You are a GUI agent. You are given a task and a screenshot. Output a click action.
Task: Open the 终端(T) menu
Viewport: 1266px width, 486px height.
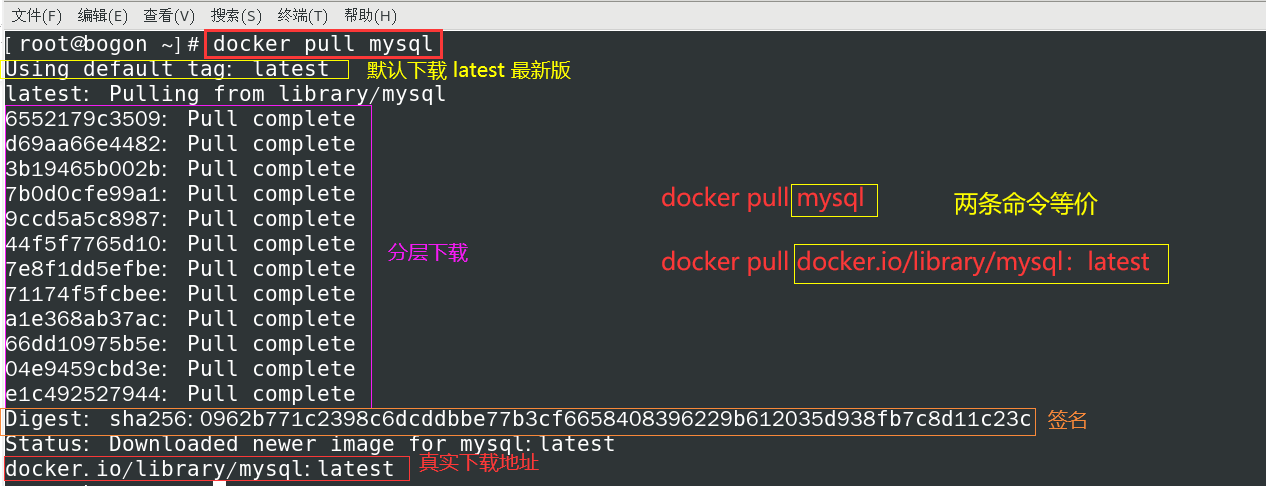(x=302, y=16)
